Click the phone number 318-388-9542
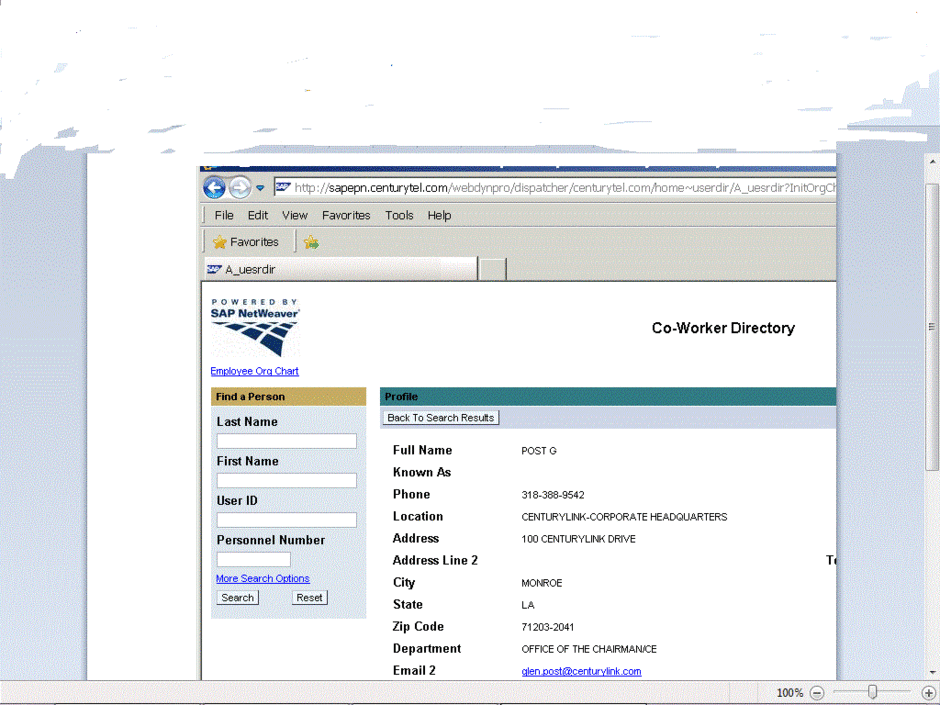The image size is (940, 705). pos(553,495)
